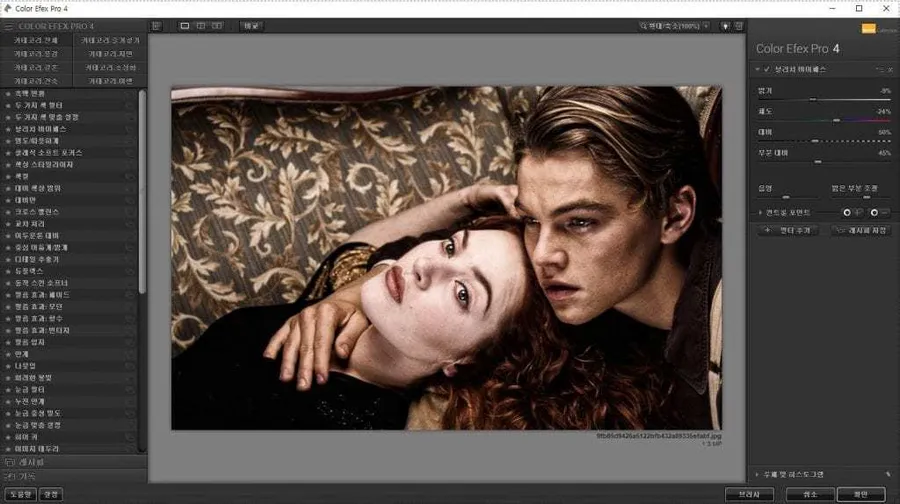Screen dimensions: 900x504
Task: Click the filter list vertical scrollbar
Action: 142,192
